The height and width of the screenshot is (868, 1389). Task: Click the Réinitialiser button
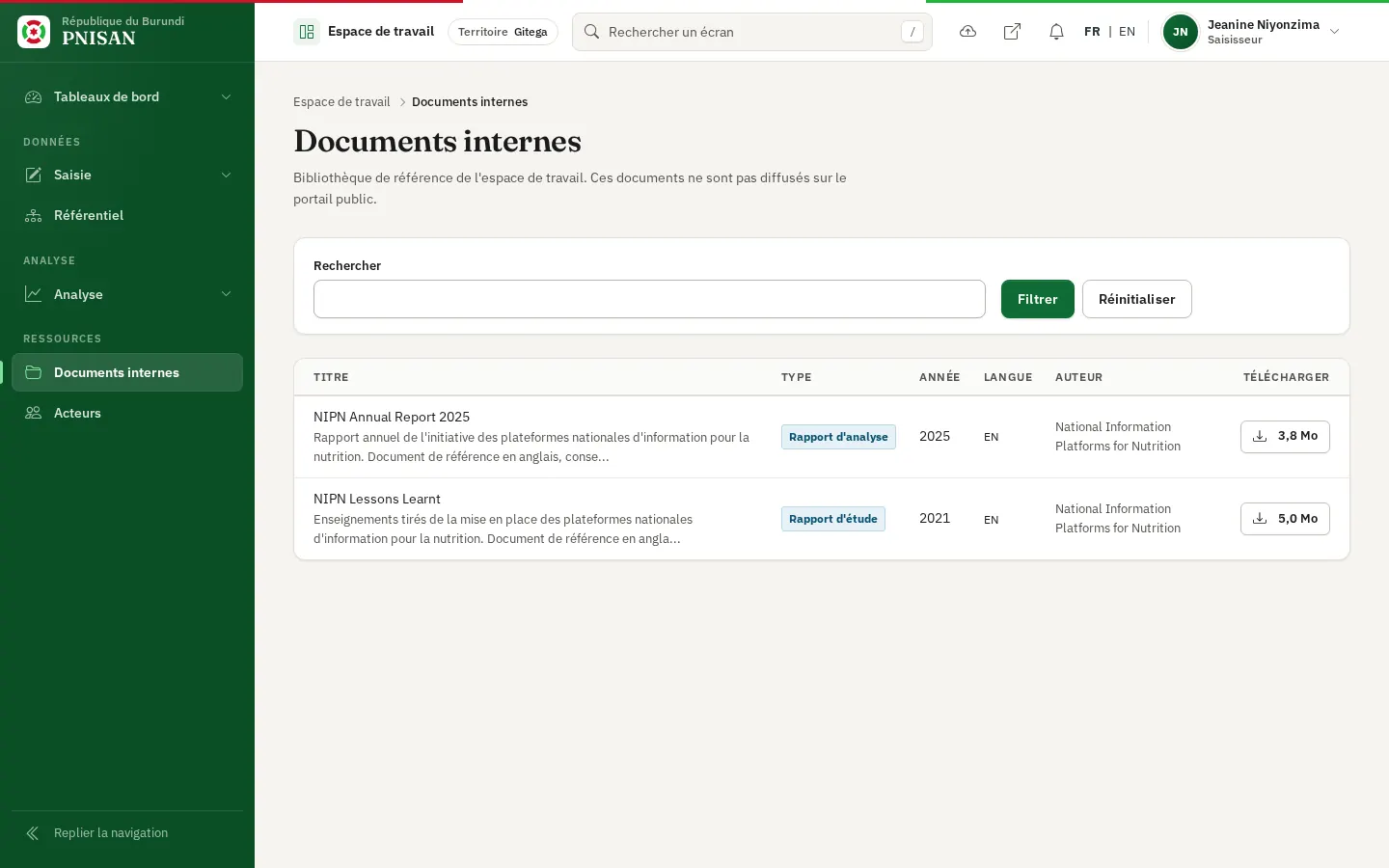[x=1137, y=299]
